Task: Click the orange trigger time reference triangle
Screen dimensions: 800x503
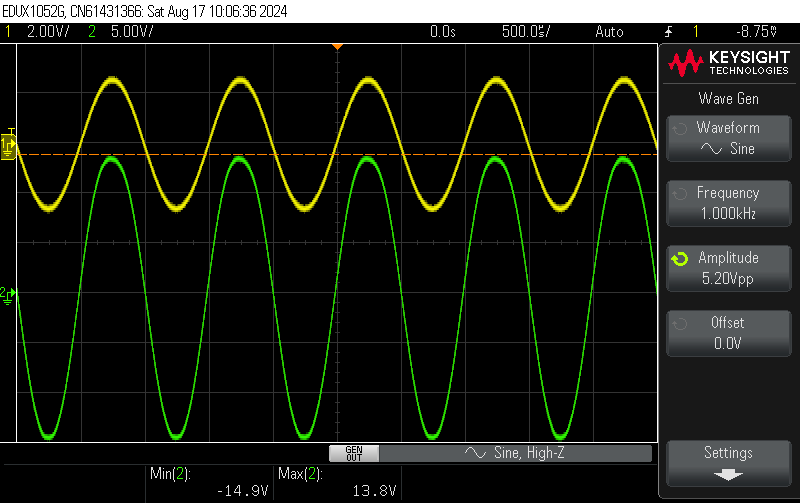Action: [x=338, y=47]
